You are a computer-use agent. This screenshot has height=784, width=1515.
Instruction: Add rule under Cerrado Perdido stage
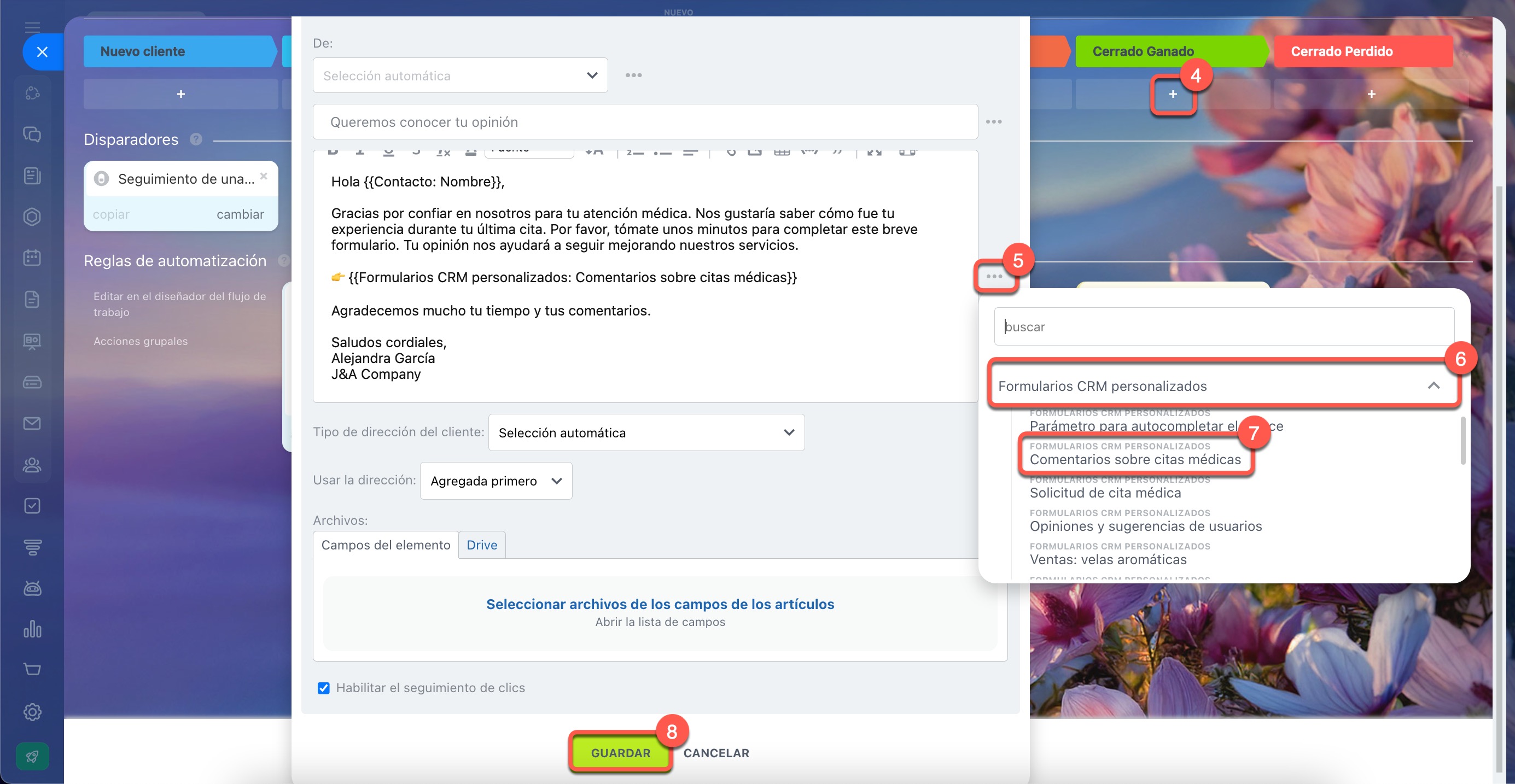tap(1371, 94)
